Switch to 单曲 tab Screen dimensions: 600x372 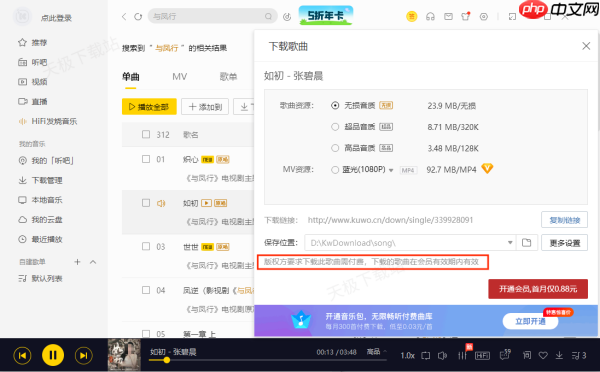(130, 77)
